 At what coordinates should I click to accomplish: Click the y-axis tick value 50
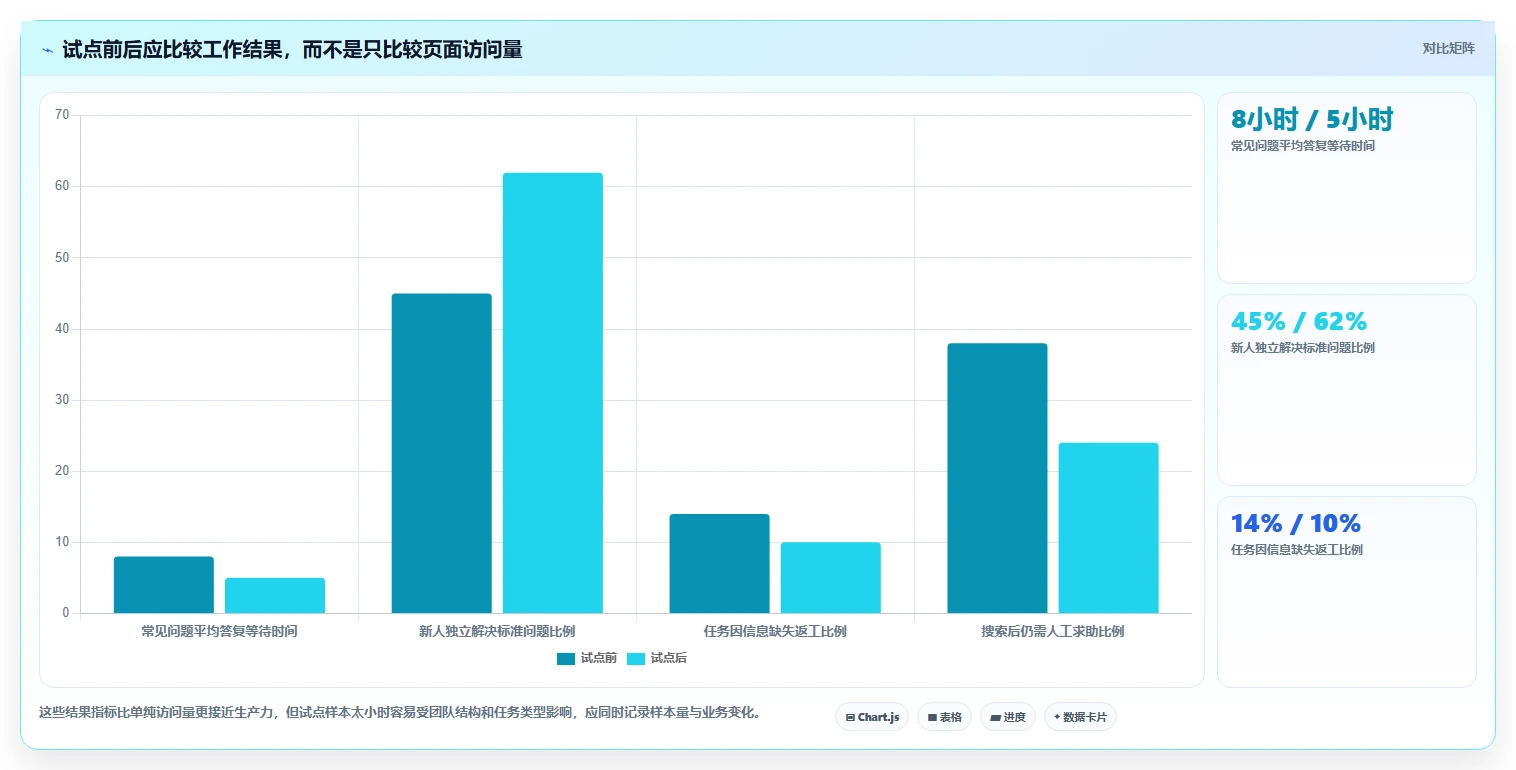[62, 257]
